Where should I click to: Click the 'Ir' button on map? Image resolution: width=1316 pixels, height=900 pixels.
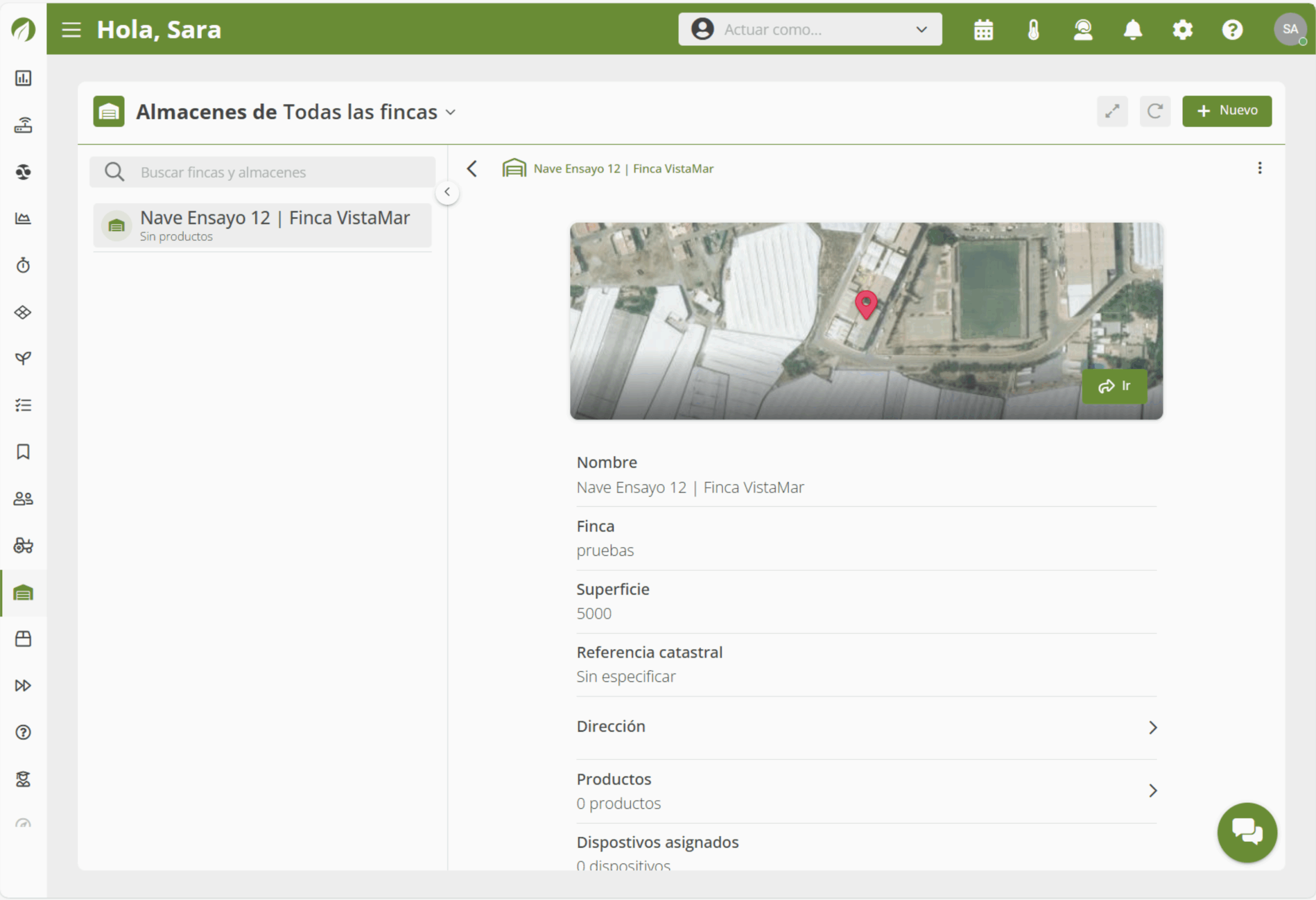[1114, 386]
